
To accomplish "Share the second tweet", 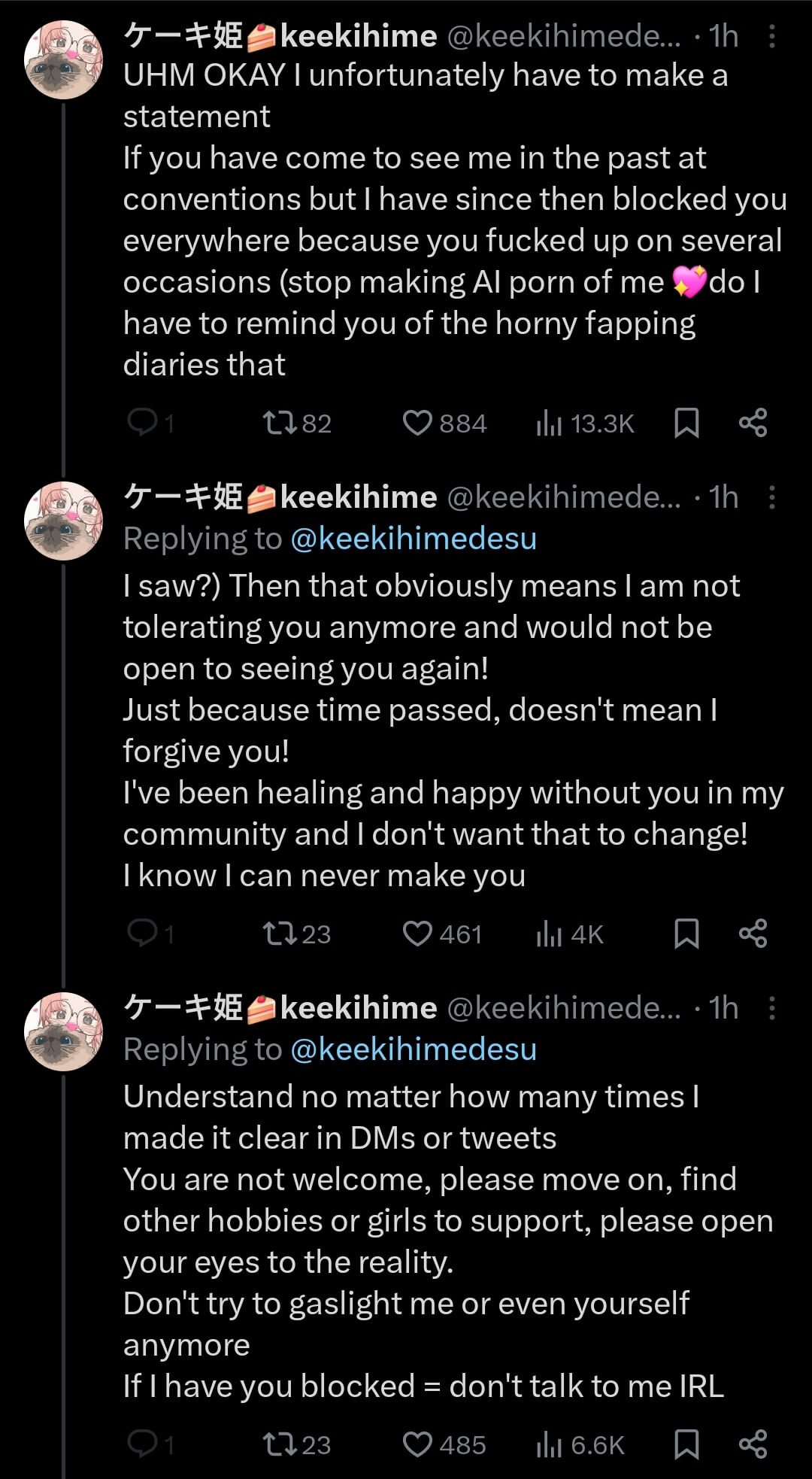I will click(x=751, y=934).
